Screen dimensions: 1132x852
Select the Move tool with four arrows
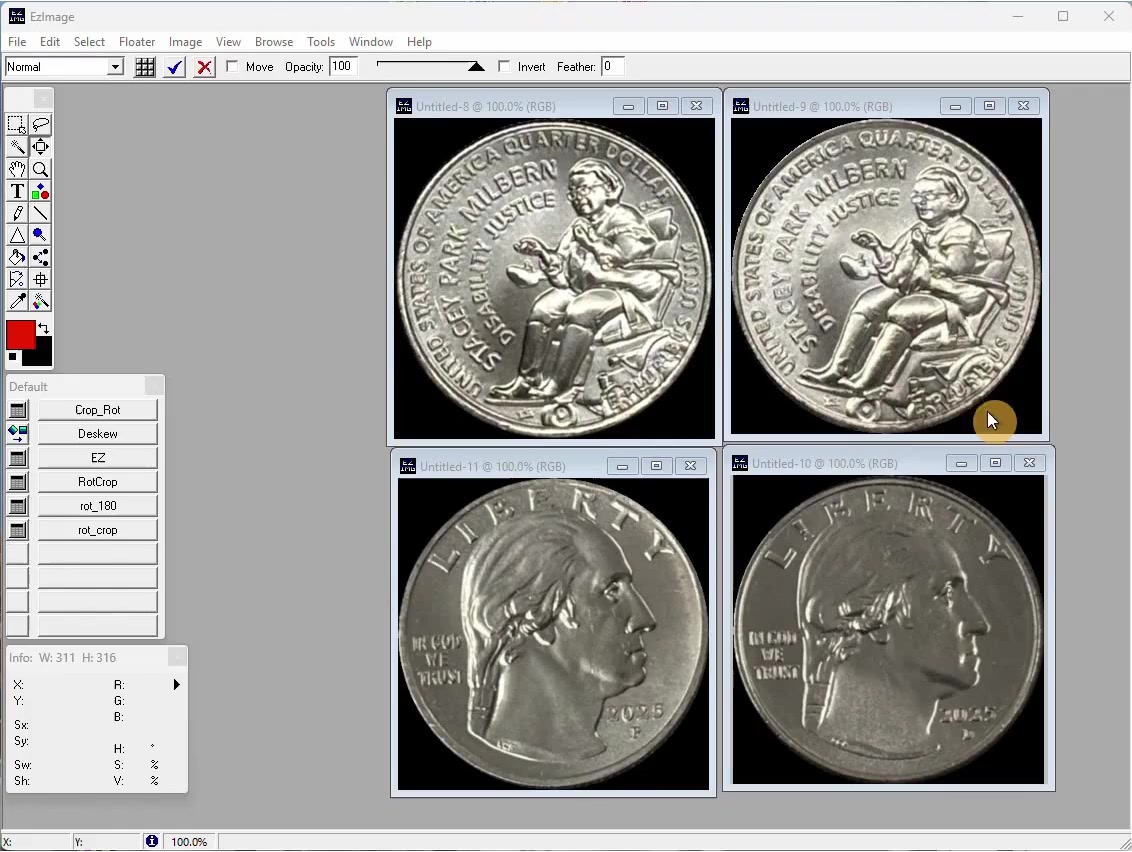(40, 147)
